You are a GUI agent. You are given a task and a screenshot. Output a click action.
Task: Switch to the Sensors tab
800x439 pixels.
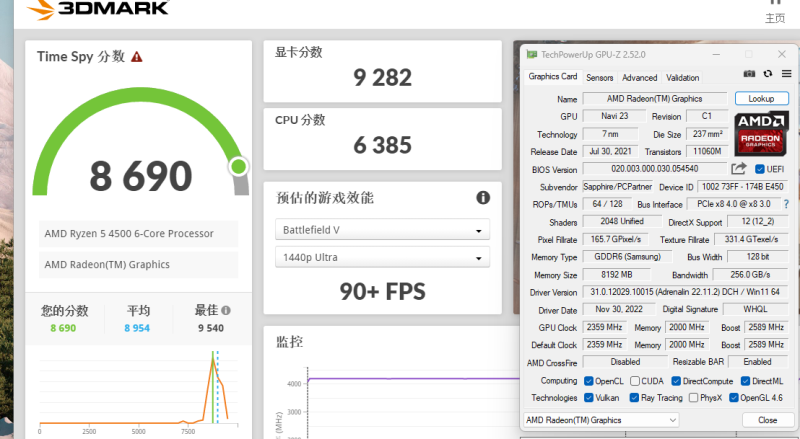(x=599, y=78)
